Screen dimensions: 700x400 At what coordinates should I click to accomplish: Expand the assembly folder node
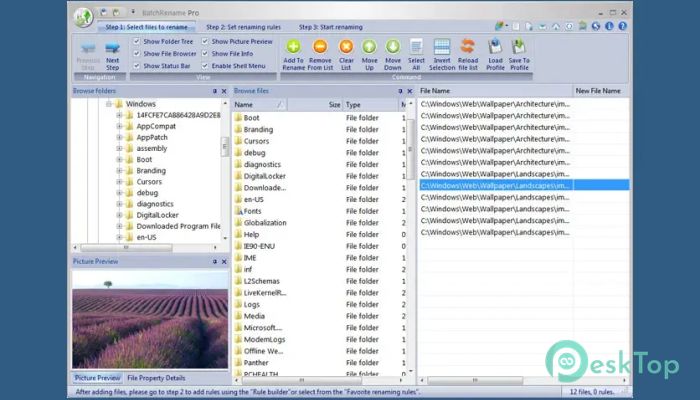pyautogui.click(x=119, y=149)
